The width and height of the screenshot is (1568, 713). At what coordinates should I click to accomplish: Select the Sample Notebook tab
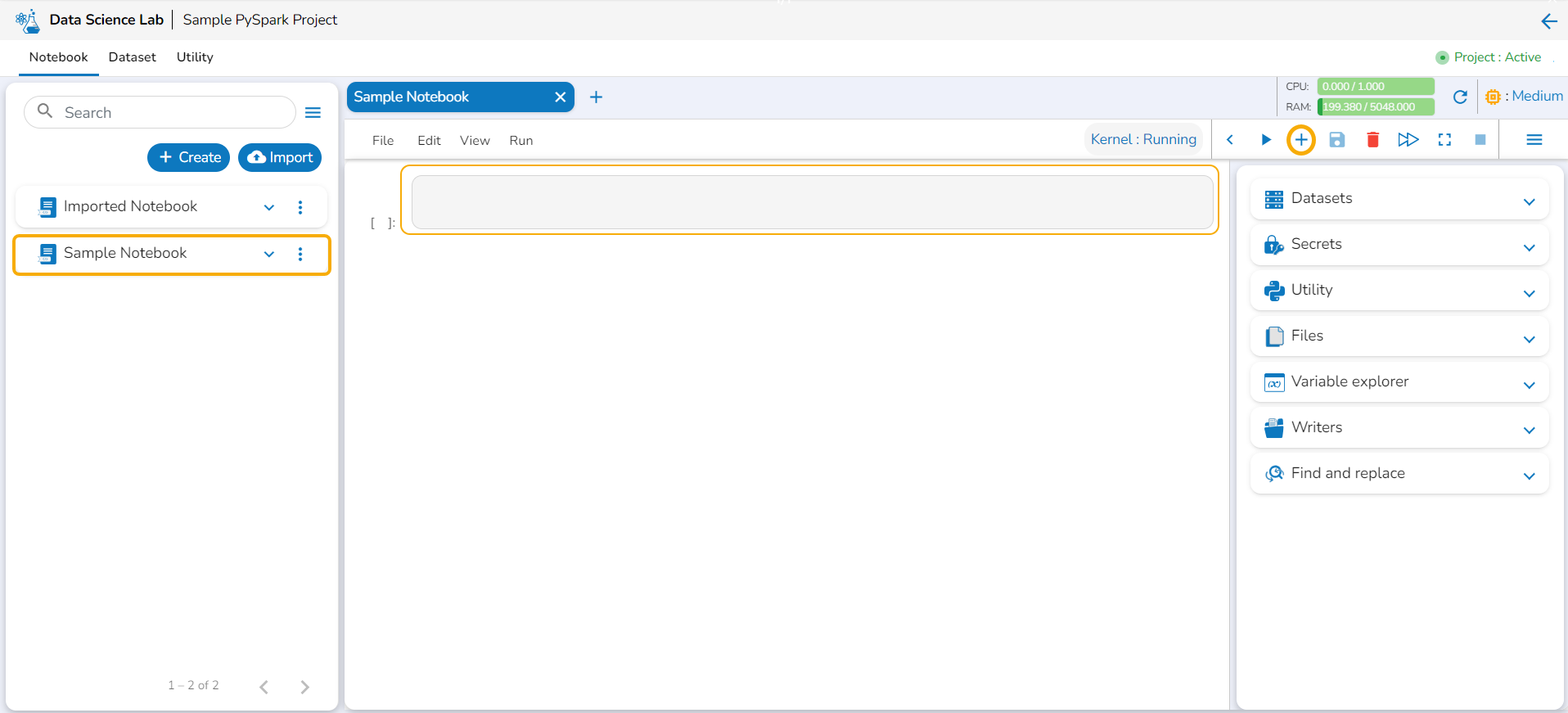(461, 97)
